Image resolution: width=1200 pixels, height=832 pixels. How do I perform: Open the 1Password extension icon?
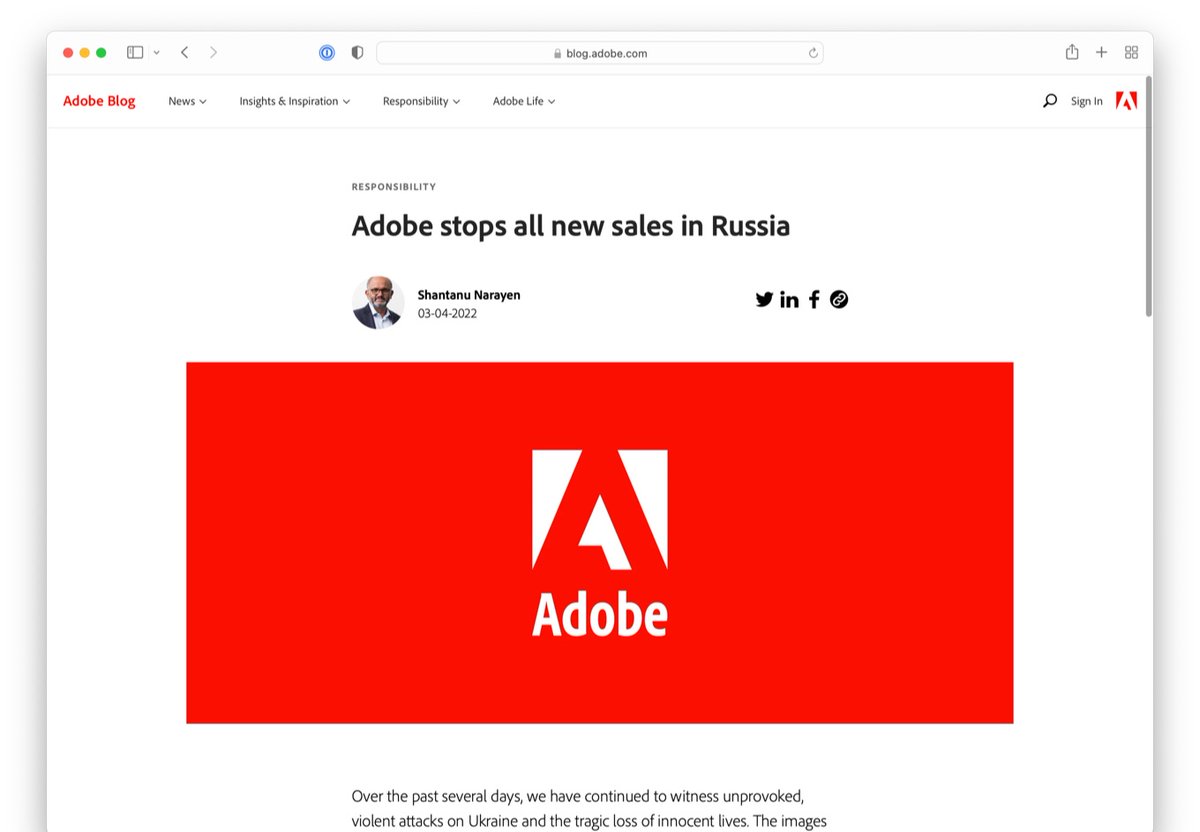pos(327,53)
